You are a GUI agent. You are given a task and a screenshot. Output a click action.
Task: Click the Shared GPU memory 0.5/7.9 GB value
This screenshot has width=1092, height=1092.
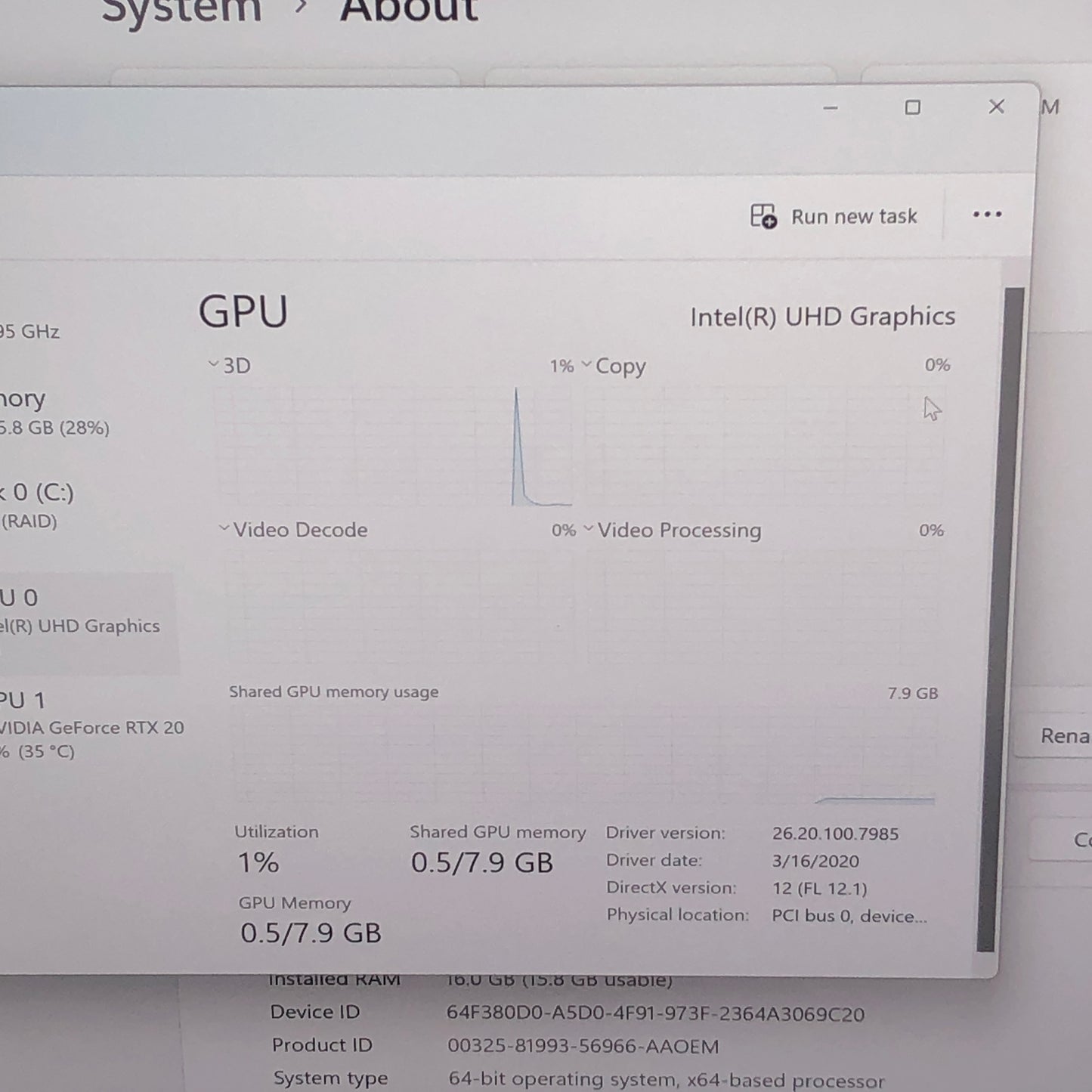(x=482, y=862)
